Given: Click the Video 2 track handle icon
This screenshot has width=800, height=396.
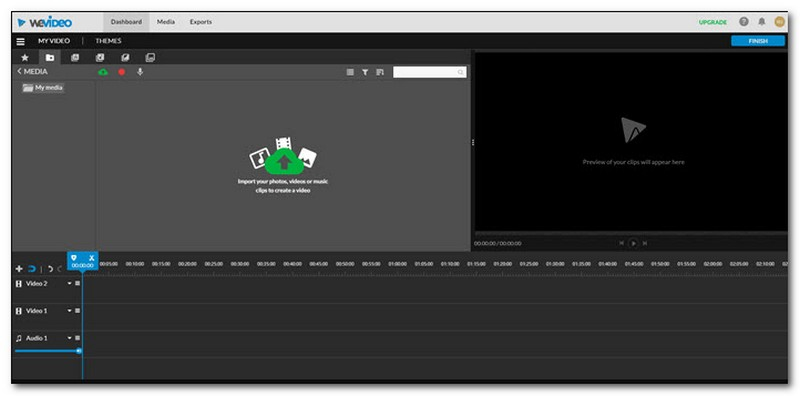Looking at the screenshot, I should tap(78, 283).
